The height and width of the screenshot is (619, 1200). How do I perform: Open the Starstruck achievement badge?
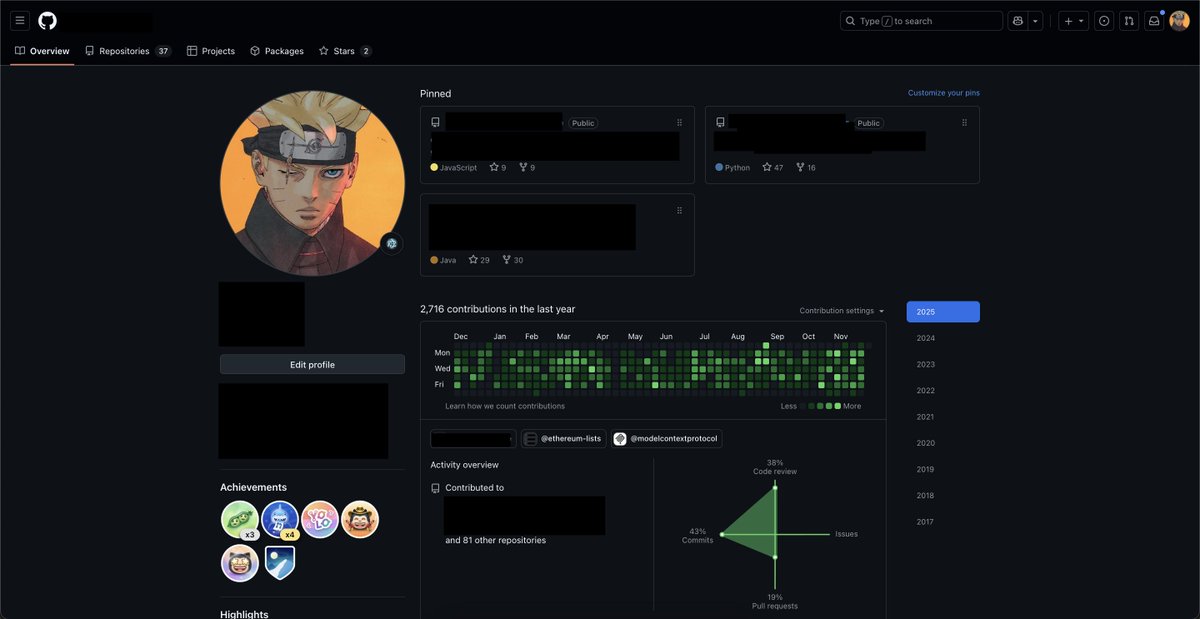click(x=240, y=563)
